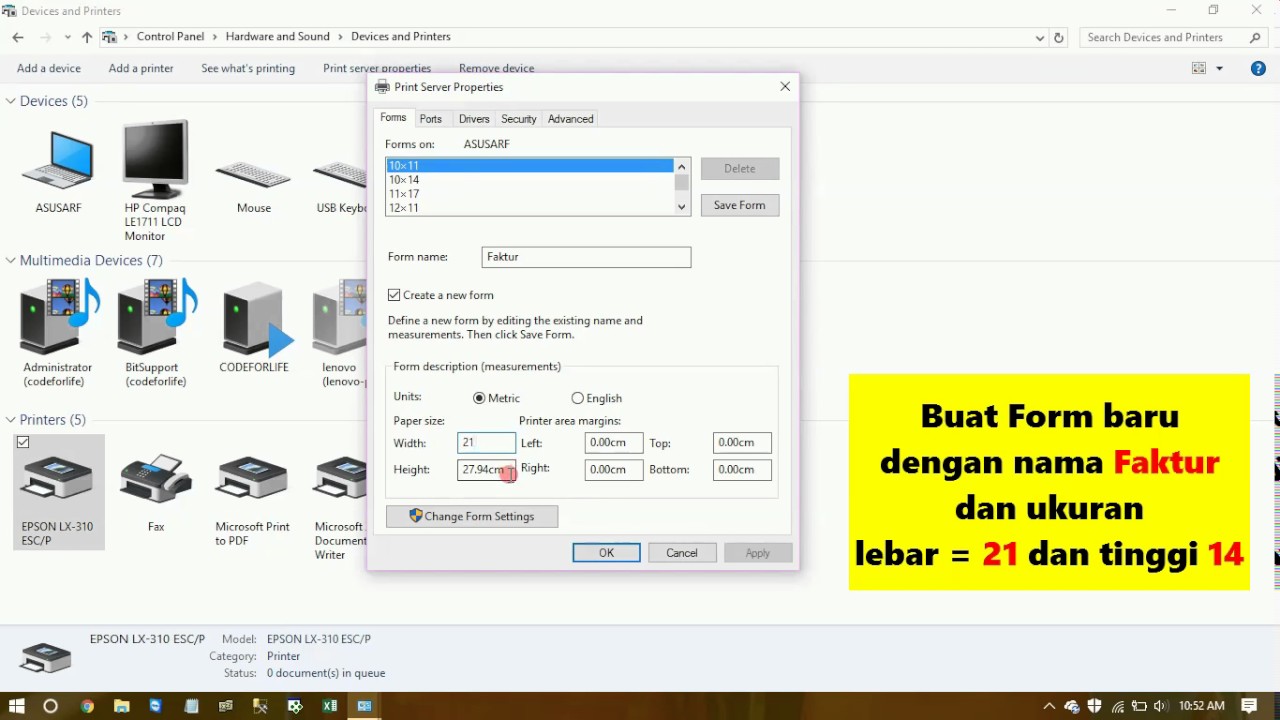Viewport: 1280px width, 720px height.
Task: Open the Help question mark icon
Action: tap(1258, 68)
